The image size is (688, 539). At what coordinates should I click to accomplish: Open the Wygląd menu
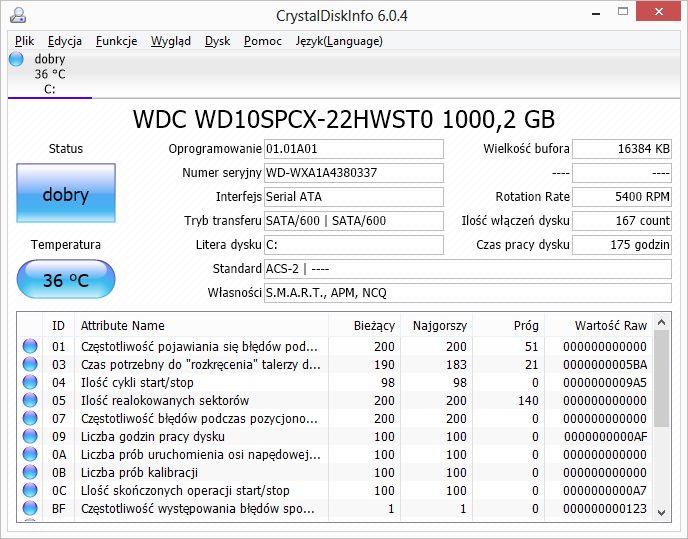[x=171, y=41]
